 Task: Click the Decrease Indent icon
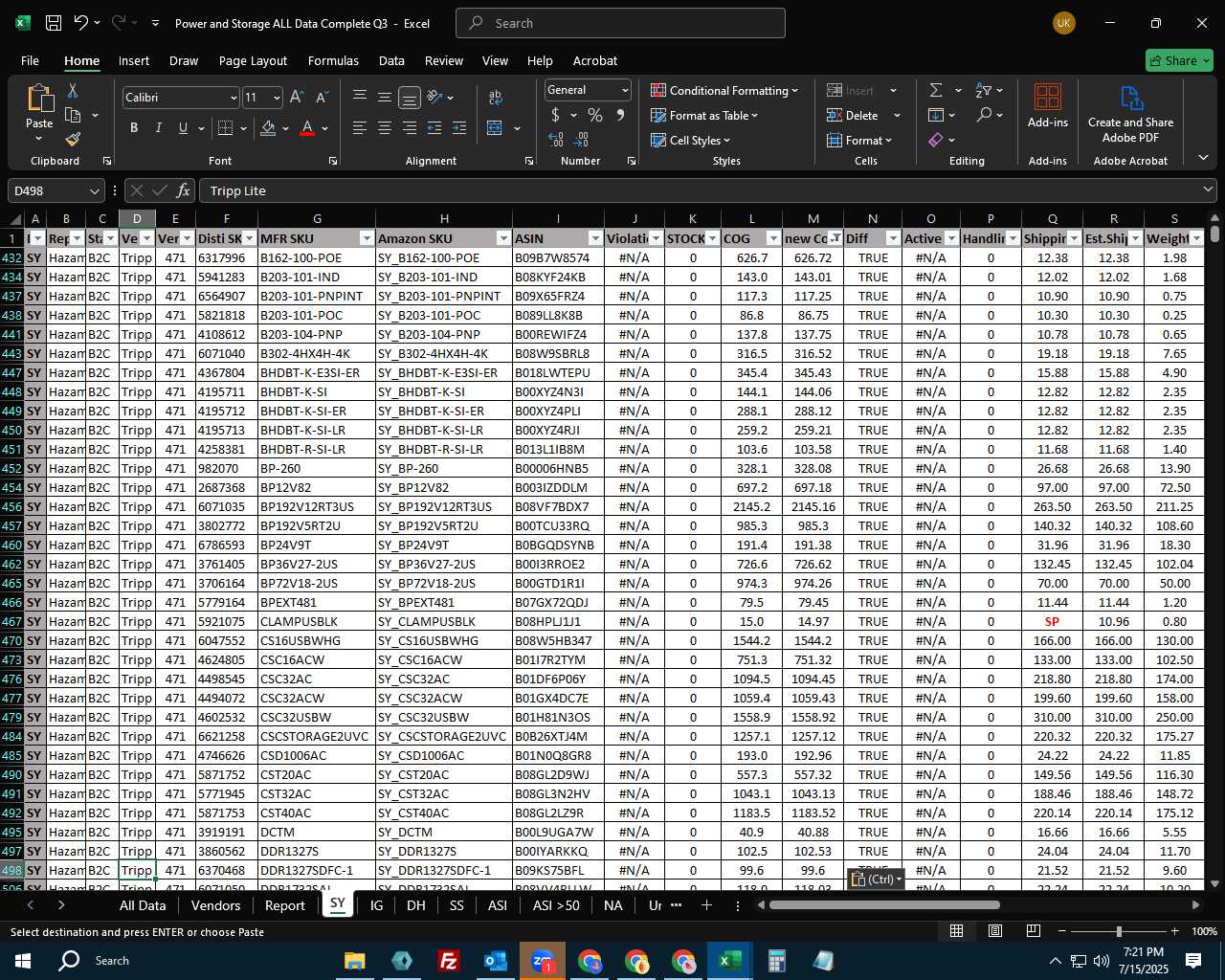[x=434, y=128]
